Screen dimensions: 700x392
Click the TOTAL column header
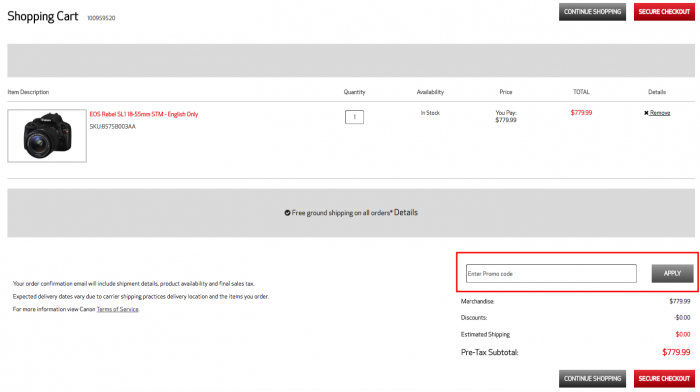point(581,92)
